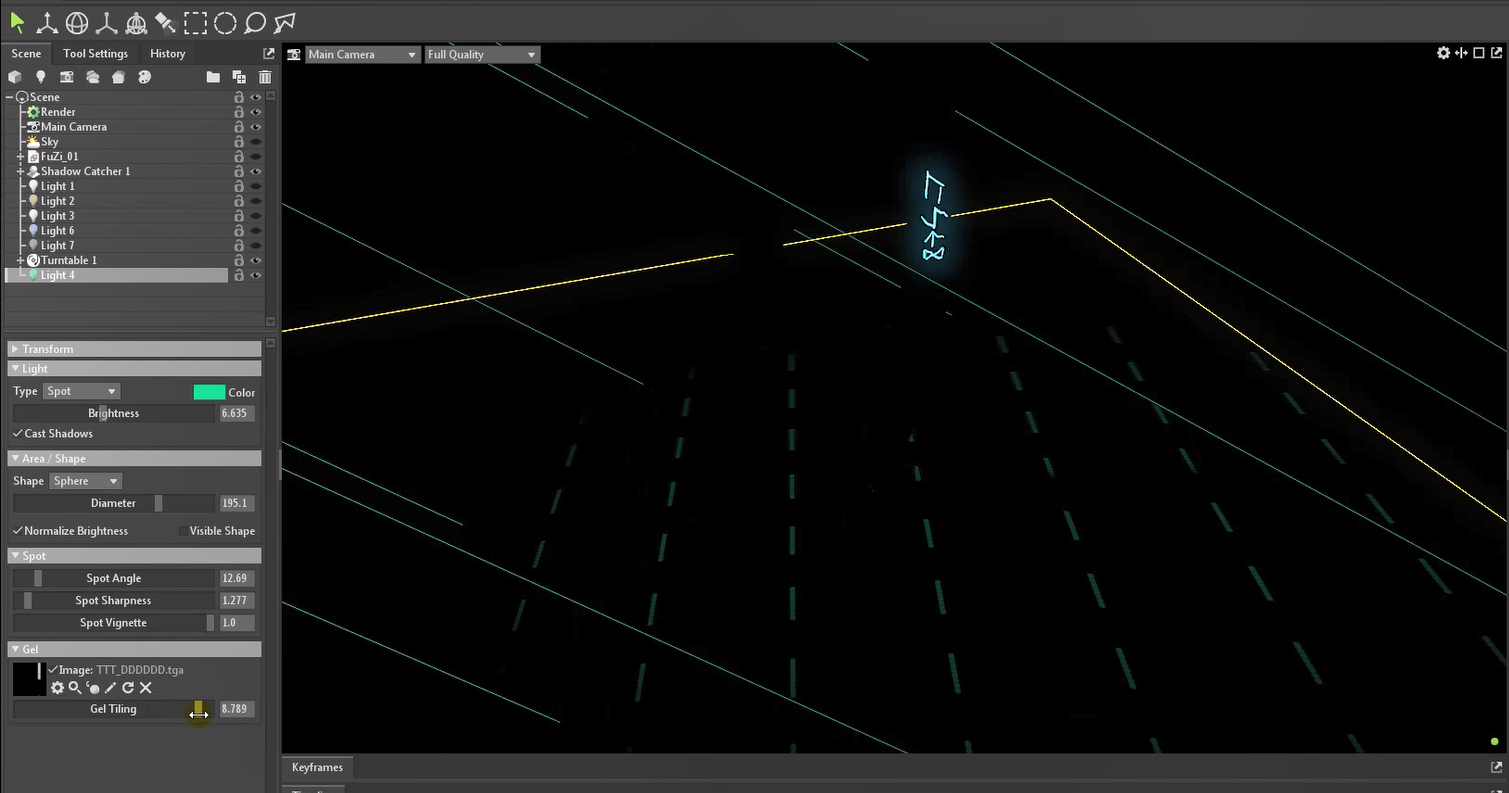Add a new camera to the scene

[x=67, y=77]
